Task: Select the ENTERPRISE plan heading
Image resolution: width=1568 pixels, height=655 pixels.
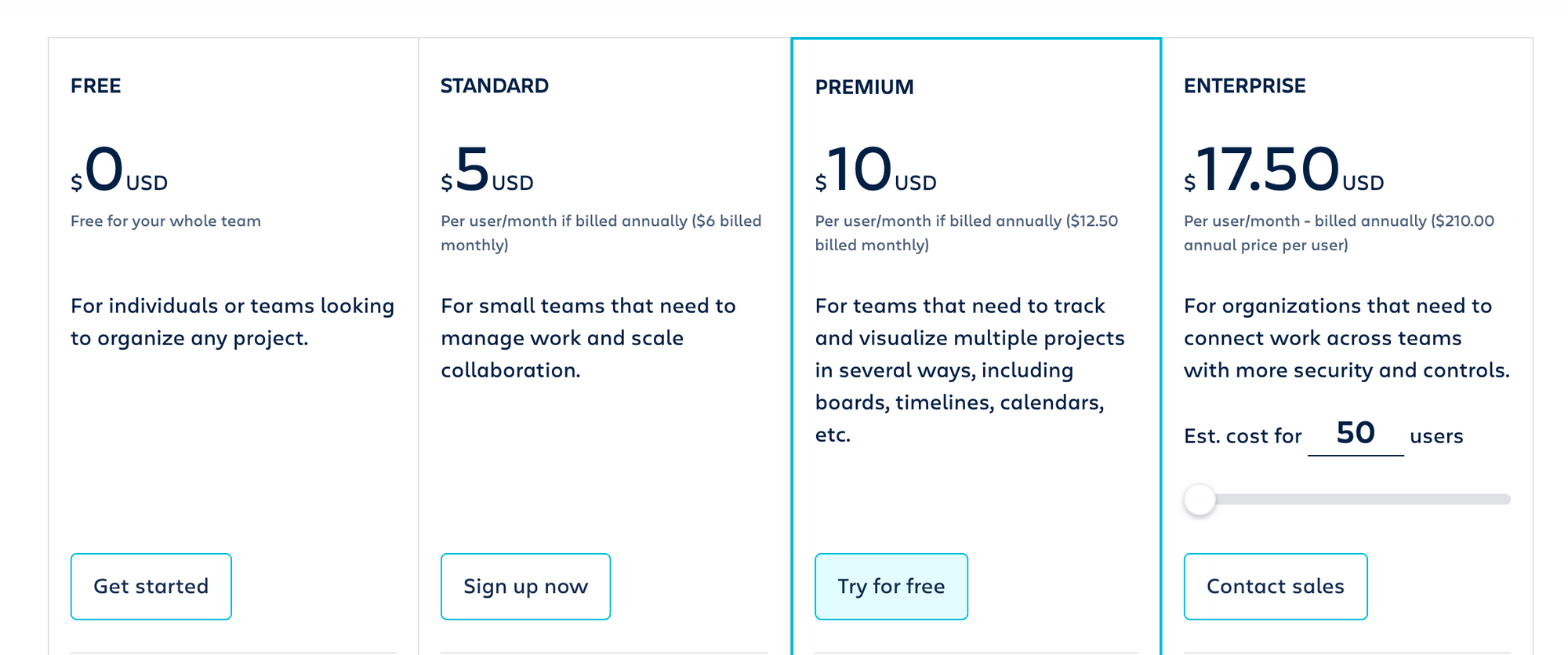Action: [x=1245, y=86]
